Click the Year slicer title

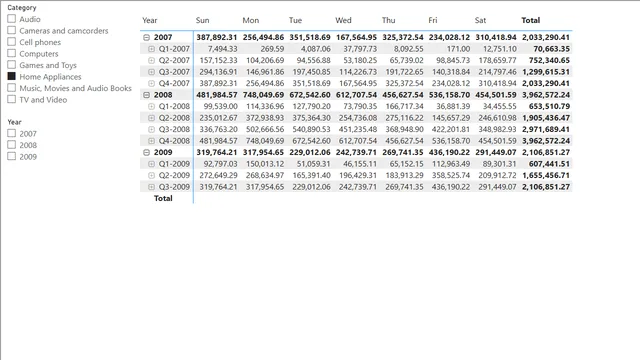point(14,122)
